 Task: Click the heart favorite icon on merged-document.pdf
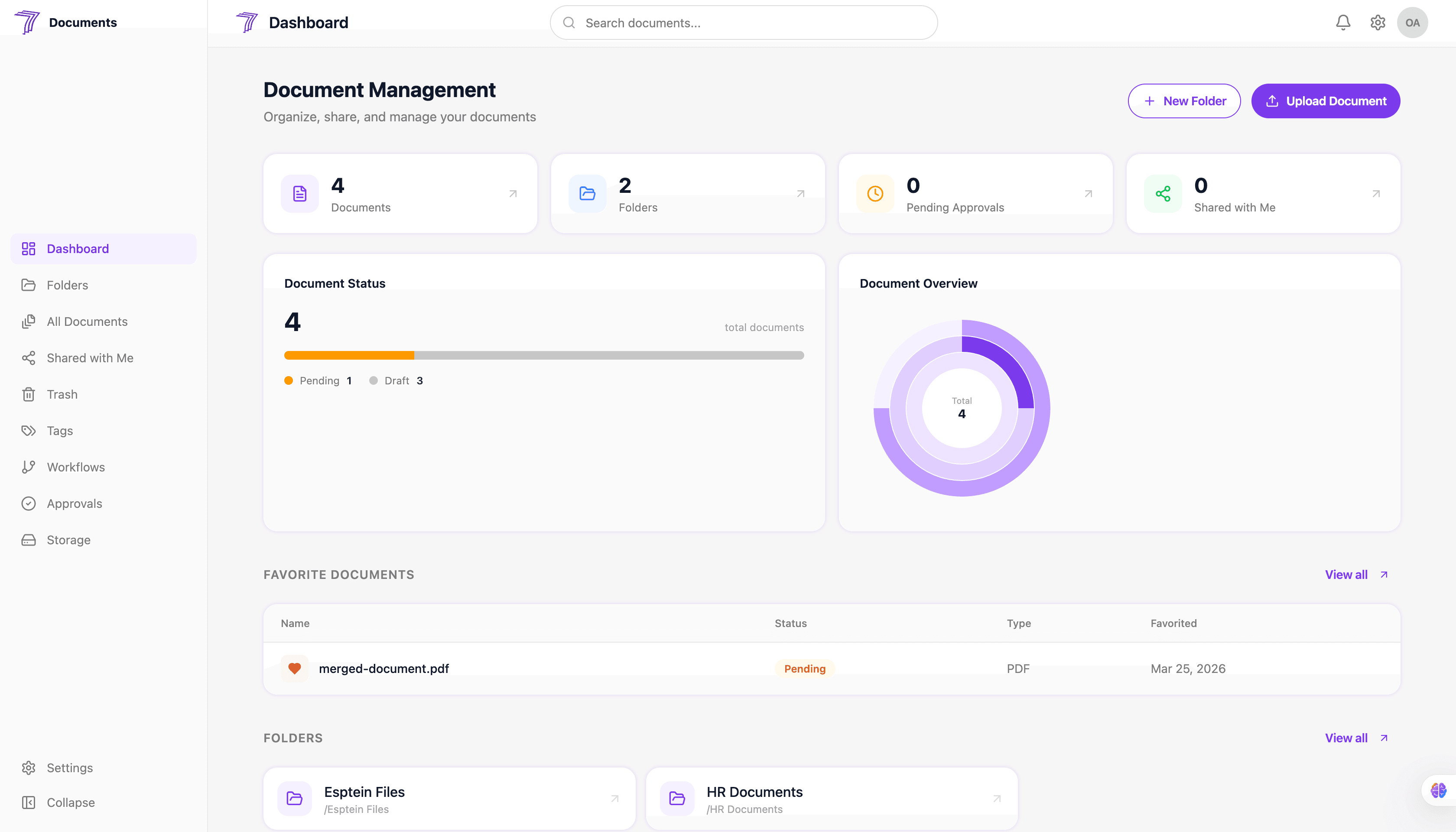click(x=294, y=668)
